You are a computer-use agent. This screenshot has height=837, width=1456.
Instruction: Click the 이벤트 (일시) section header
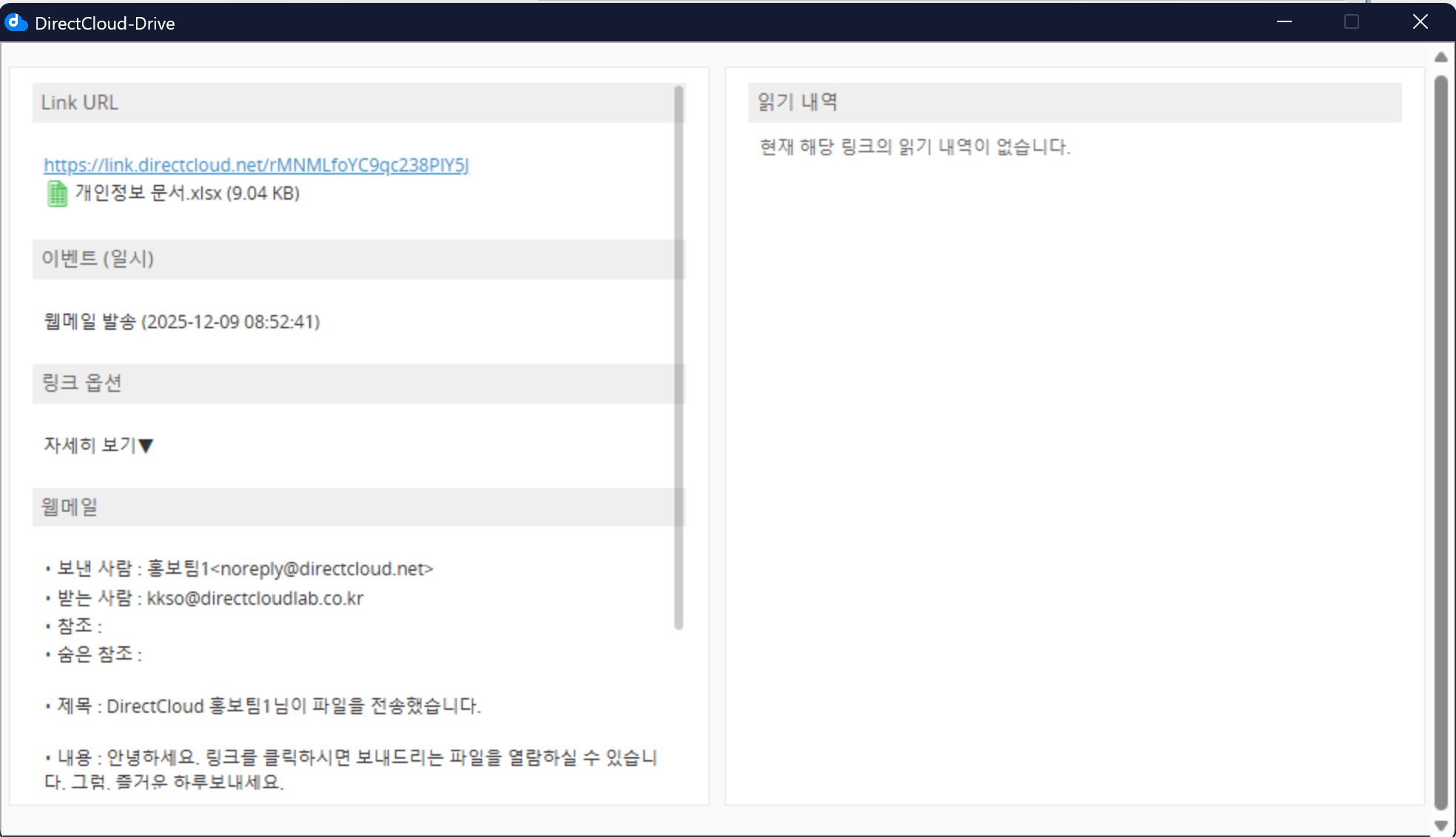97,259
